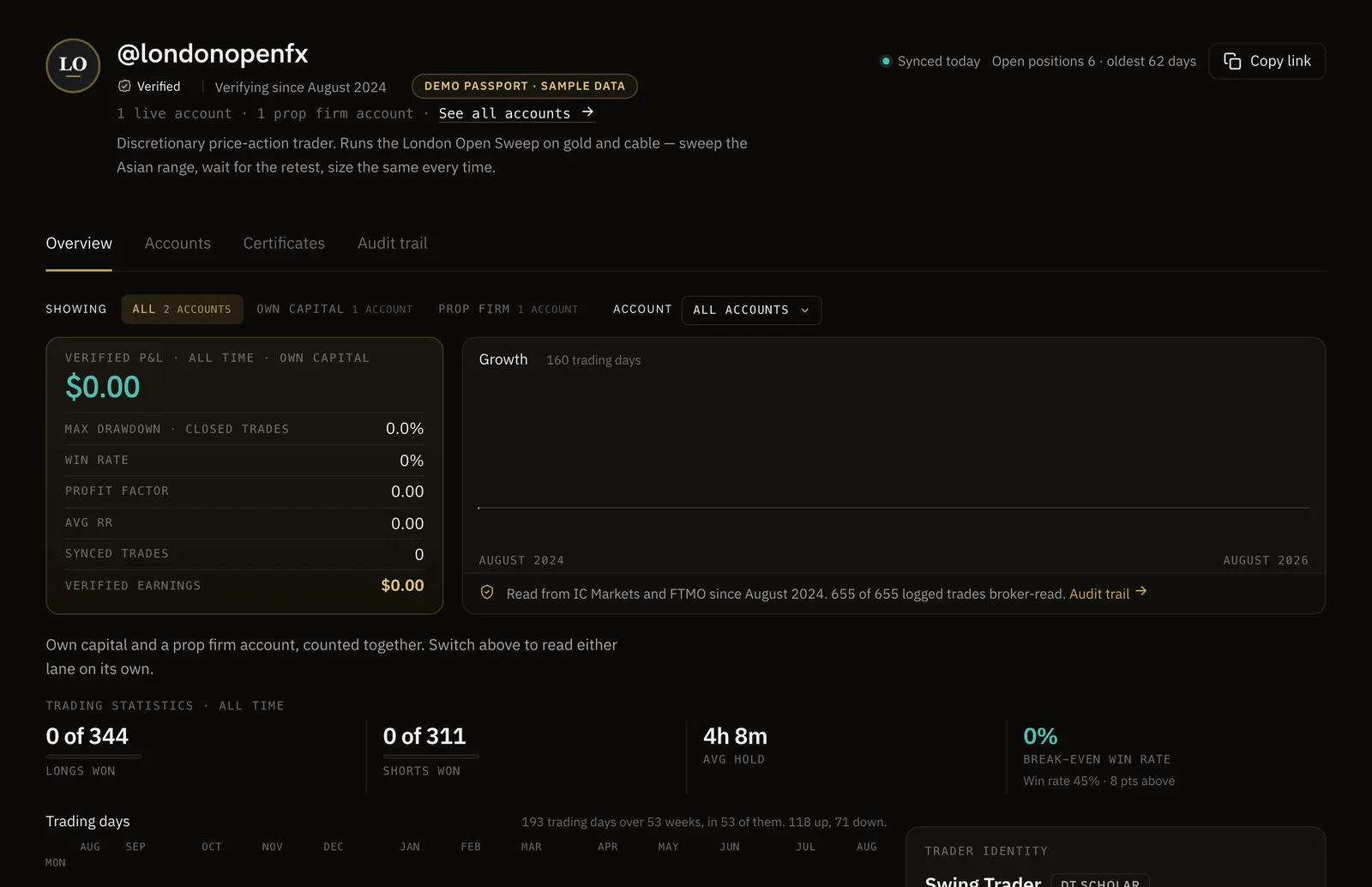
Task: Filter by PROP FIRM 1 account
Action: click(508, 310)
